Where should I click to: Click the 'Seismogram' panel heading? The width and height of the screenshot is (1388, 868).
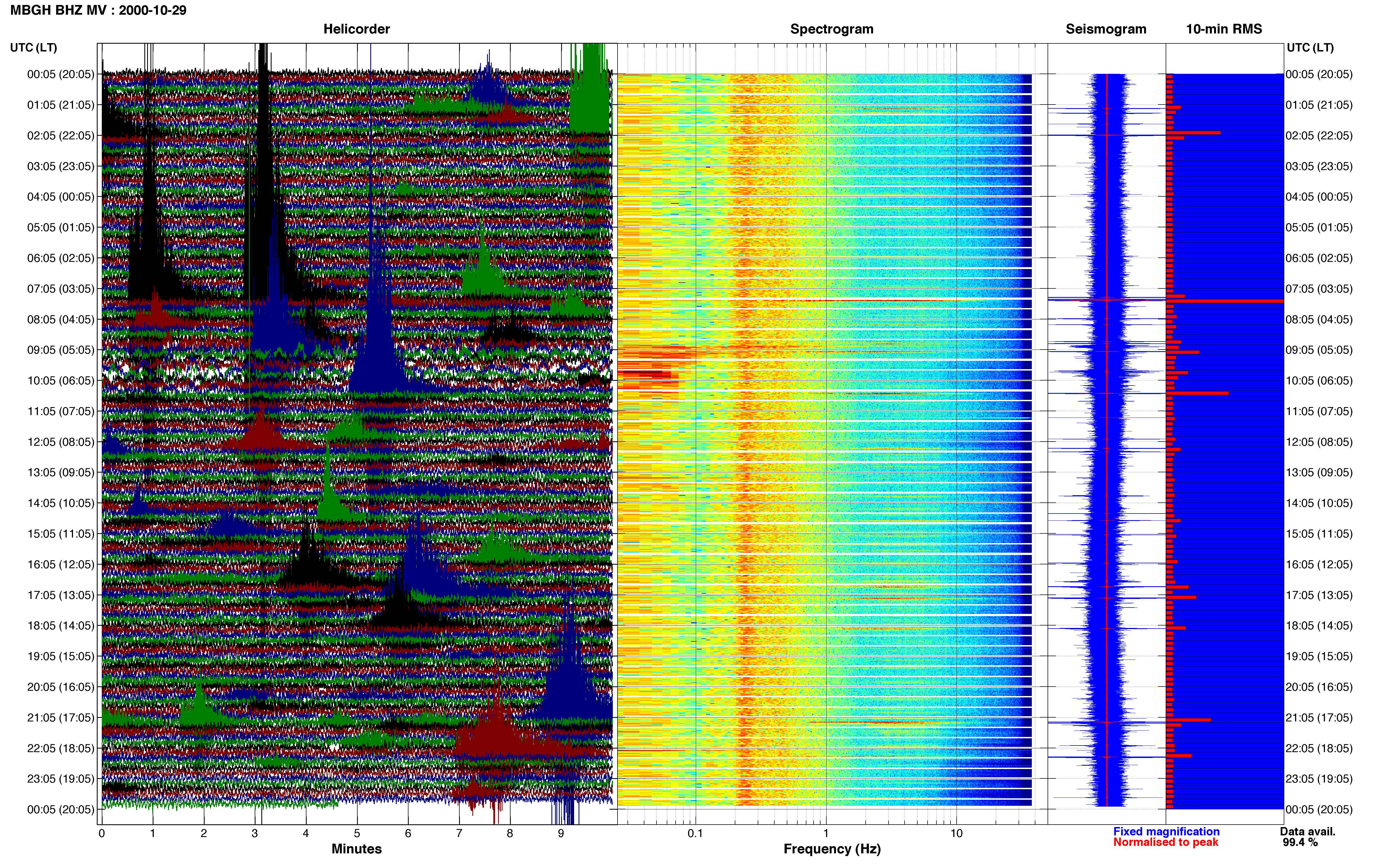1106,29
